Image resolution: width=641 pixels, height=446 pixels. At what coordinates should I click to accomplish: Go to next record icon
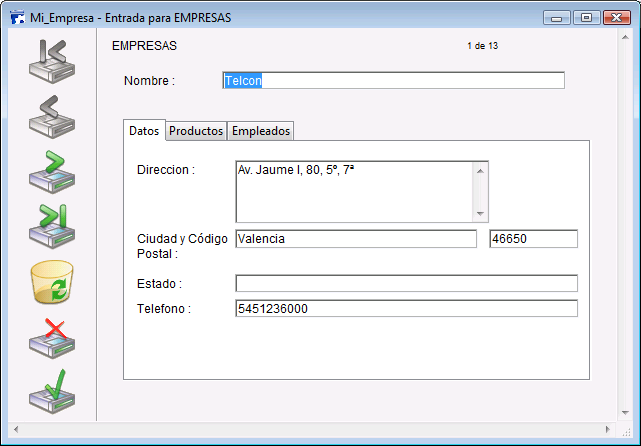(x=51, y=171)
